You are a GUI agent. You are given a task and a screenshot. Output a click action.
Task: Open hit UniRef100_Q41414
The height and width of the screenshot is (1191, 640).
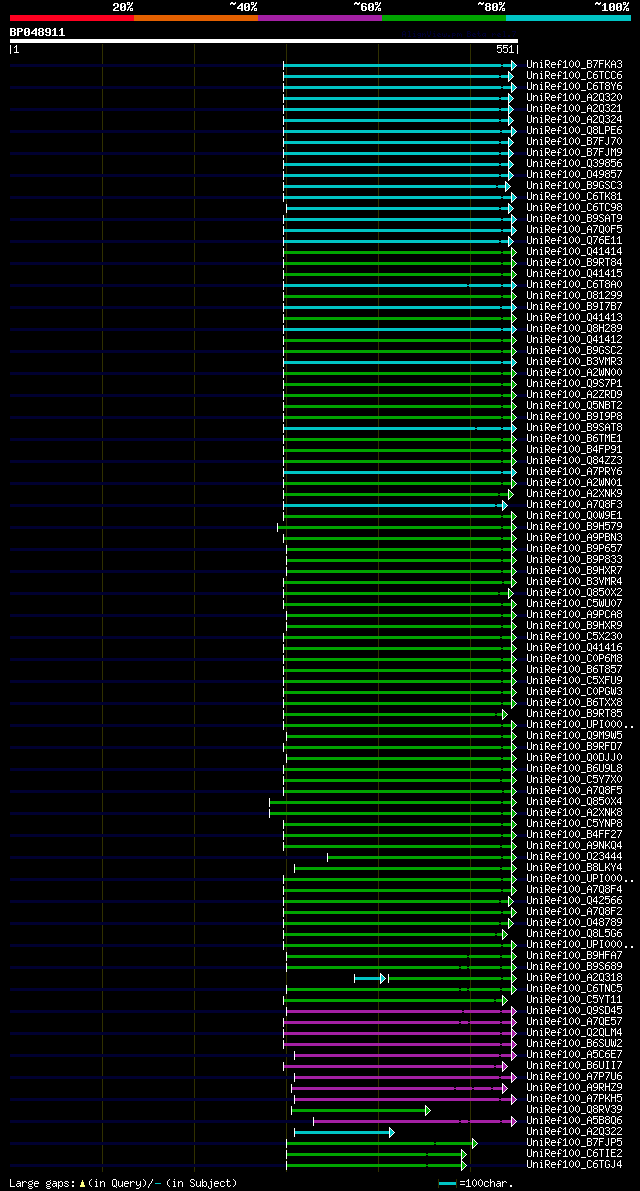click(x=574, y=252)
